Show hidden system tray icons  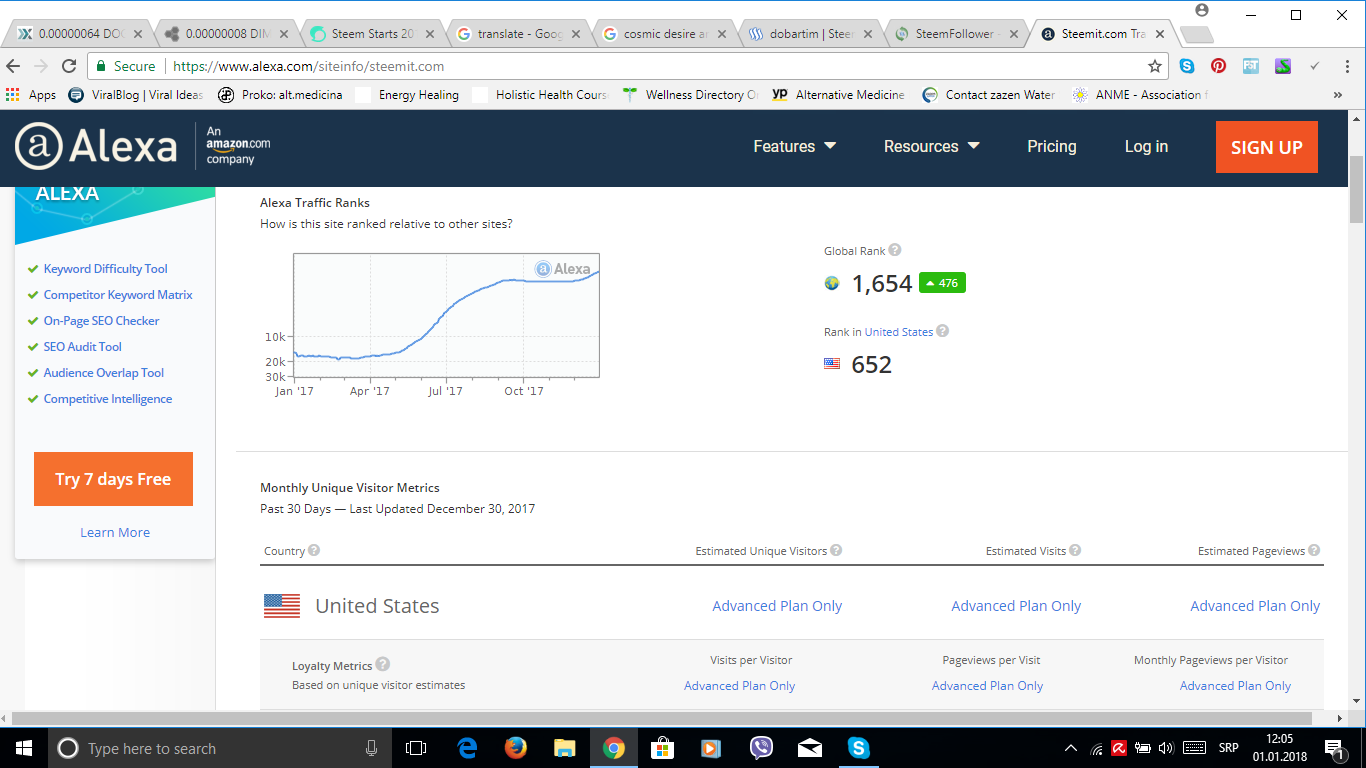tap(1071, 748)
